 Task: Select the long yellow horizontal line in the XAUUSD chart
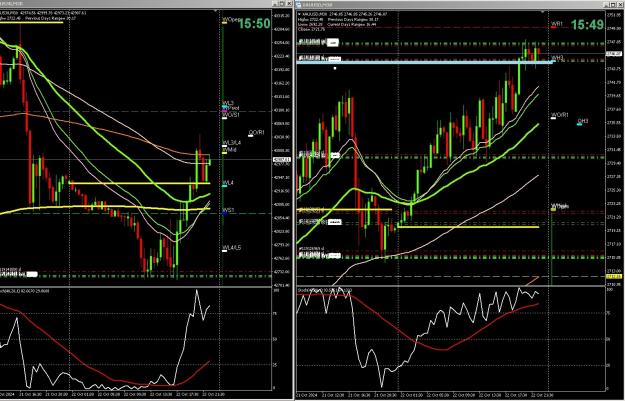(468, 227)
